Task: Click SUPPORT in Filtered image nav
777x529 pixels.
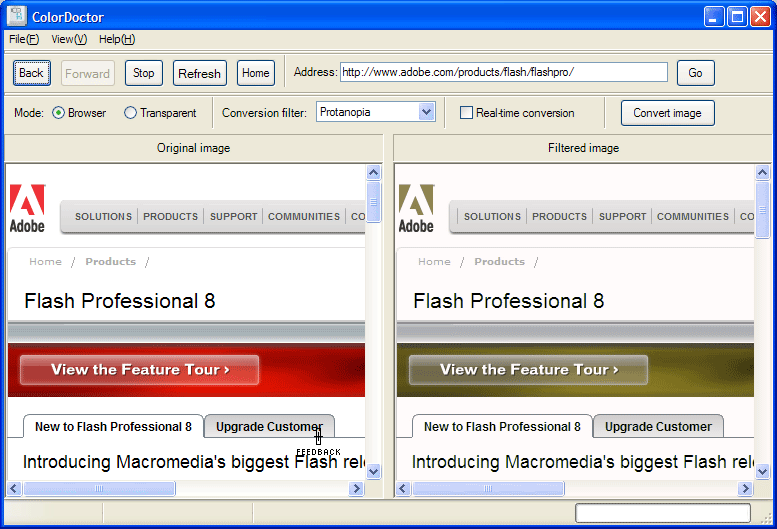Action: point(622,216)
